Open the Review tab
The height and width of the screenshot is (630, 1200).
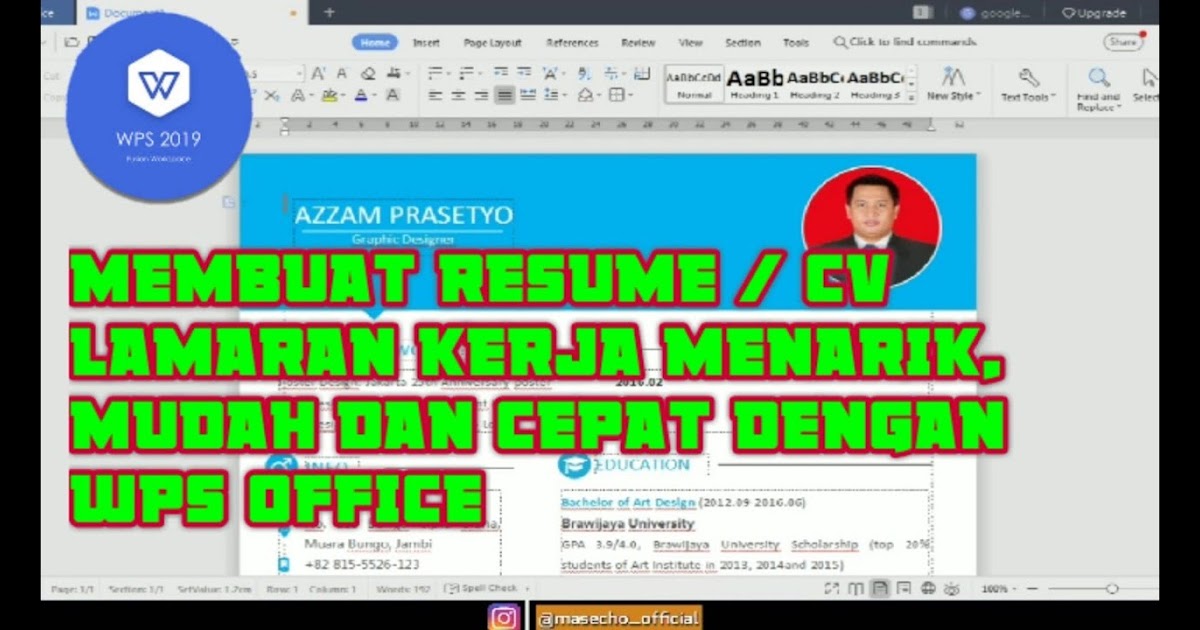[x=638, y=43]
